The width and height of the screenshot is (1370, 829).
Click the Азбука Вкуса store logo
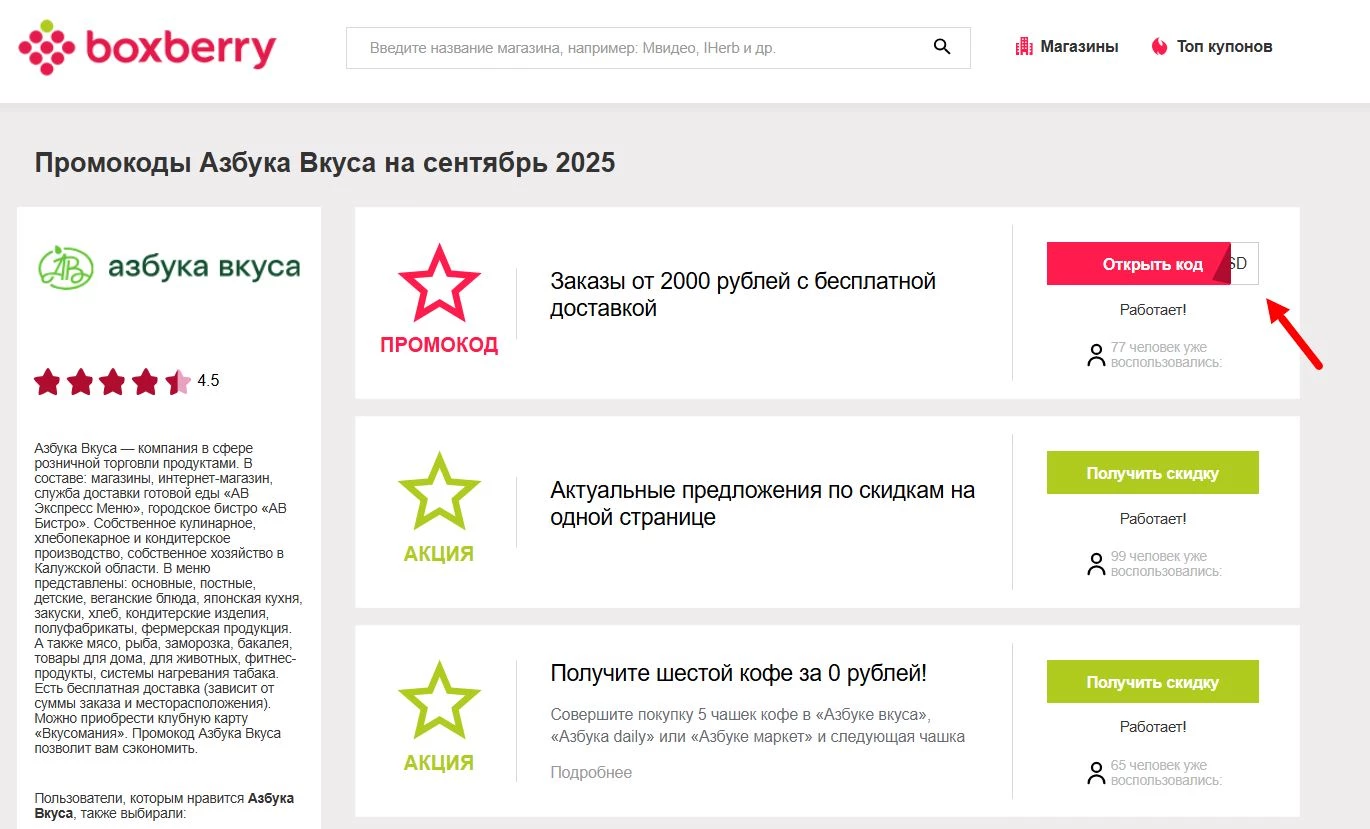point(168,267)
